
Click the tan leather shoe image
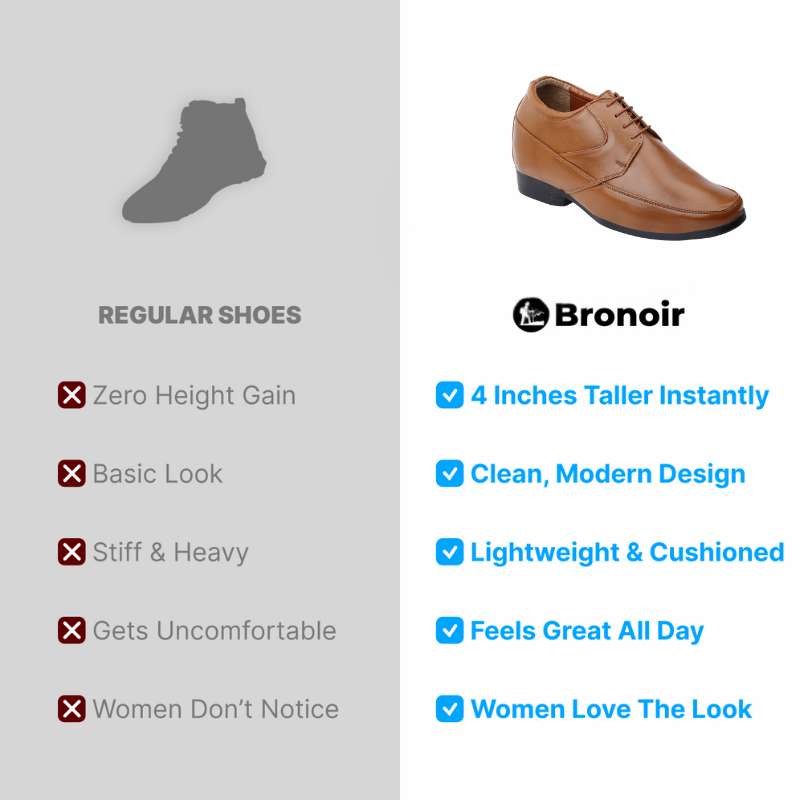click(629, 158)
